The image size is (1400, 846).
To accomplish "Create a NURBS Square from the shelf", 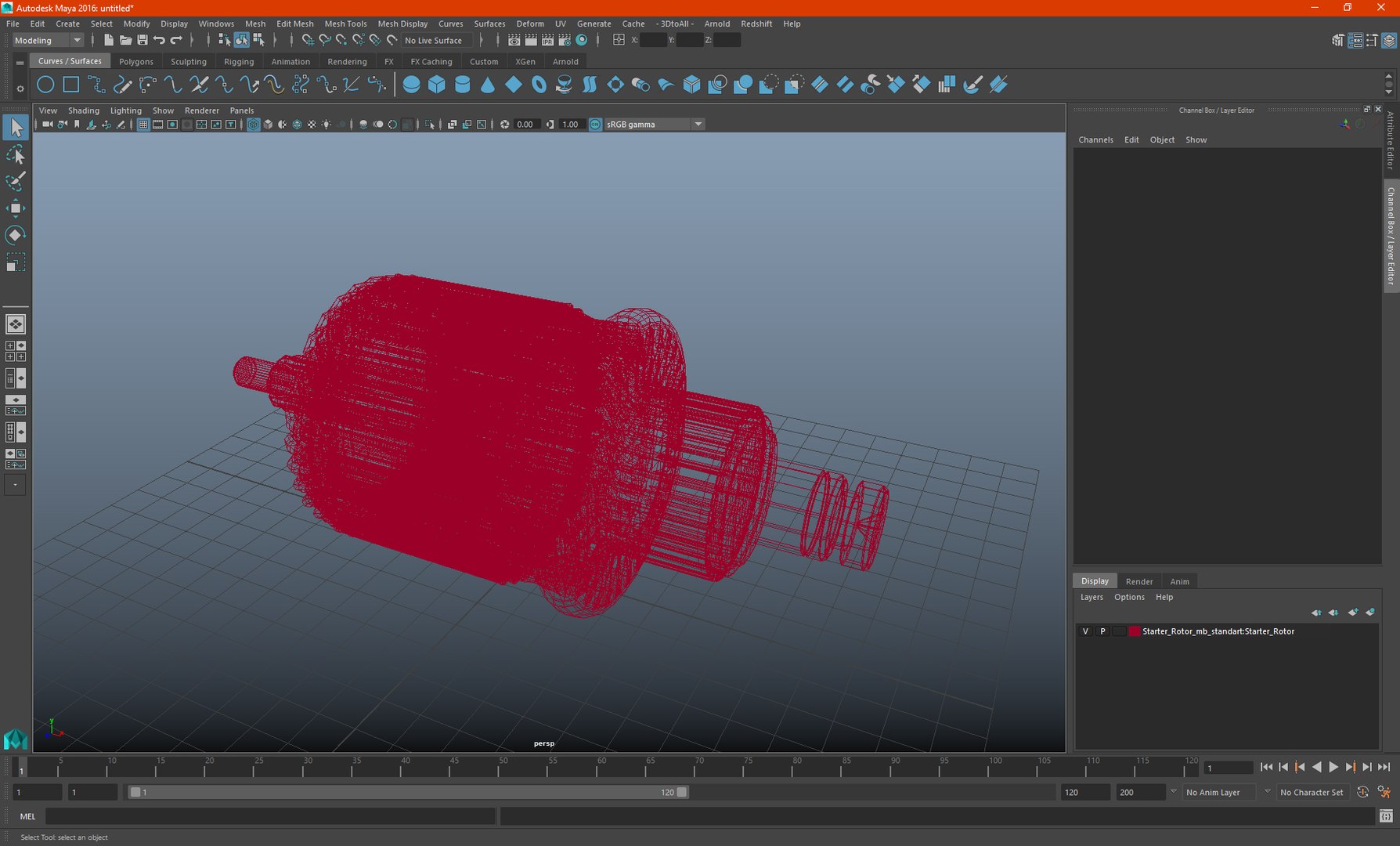I will point(71,85).
